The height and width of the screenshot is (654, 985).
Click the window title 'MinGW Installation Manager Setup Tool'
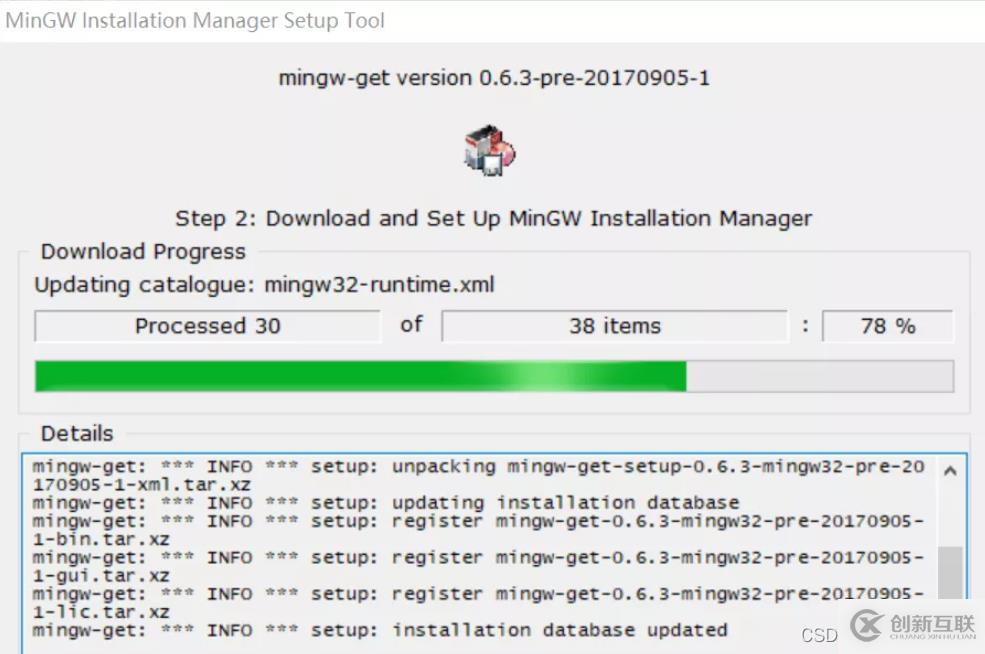click(x=195, y=20)
